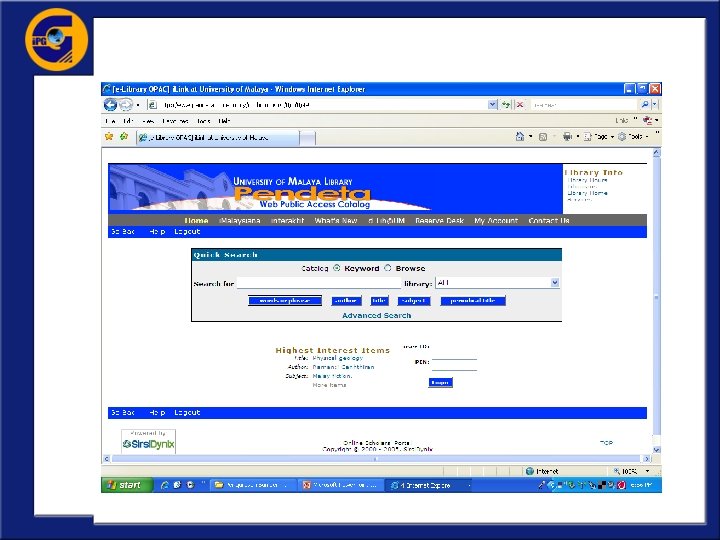The image size is (720, 540).
Task: Open the Favorites menu
Action: pyautogui.click(x=175, y=121)
